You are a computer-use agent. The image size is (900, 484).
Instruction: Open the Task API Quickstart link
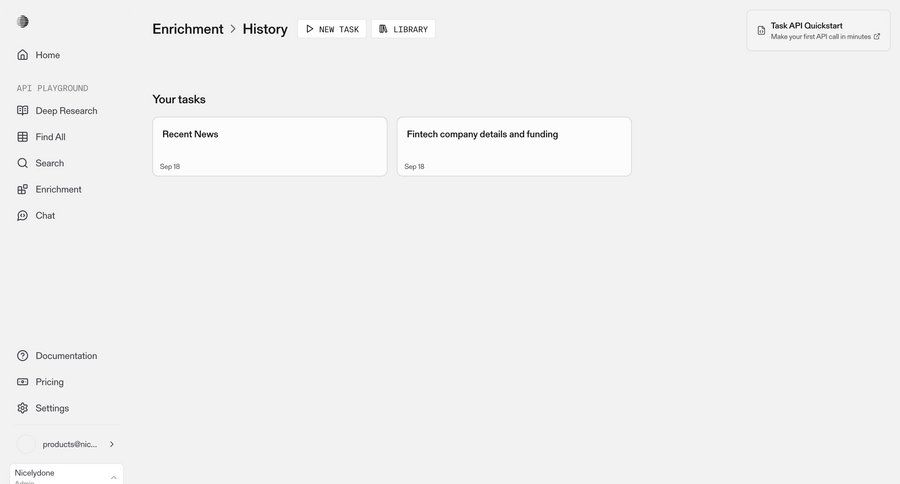point(818,30)
